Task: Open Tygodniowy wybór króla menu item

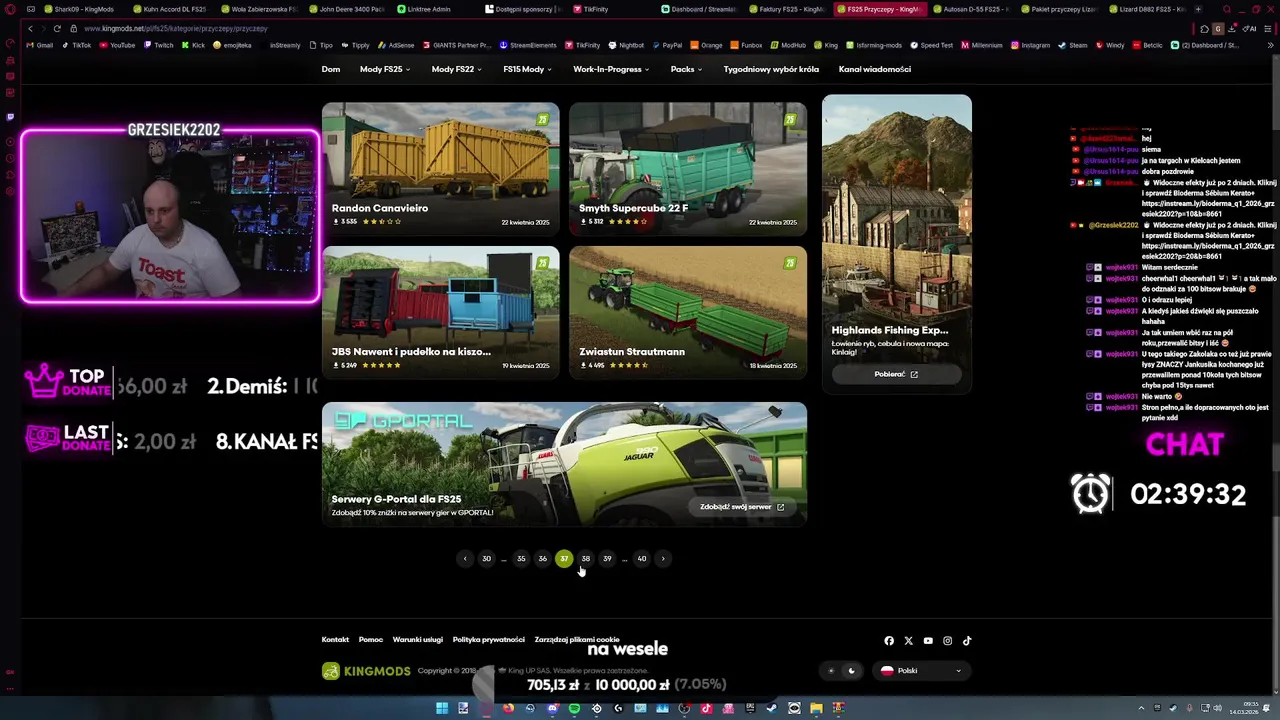Action: 771,69
